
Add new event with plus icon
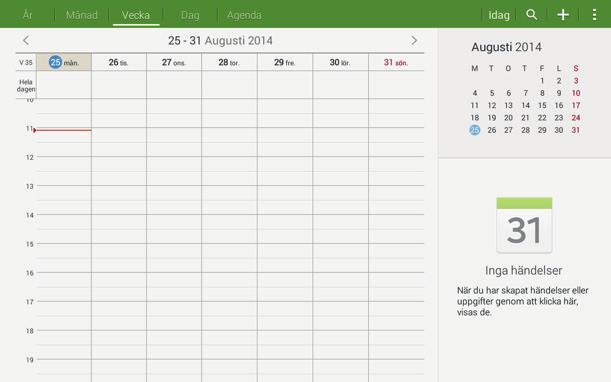coord(563,15)
